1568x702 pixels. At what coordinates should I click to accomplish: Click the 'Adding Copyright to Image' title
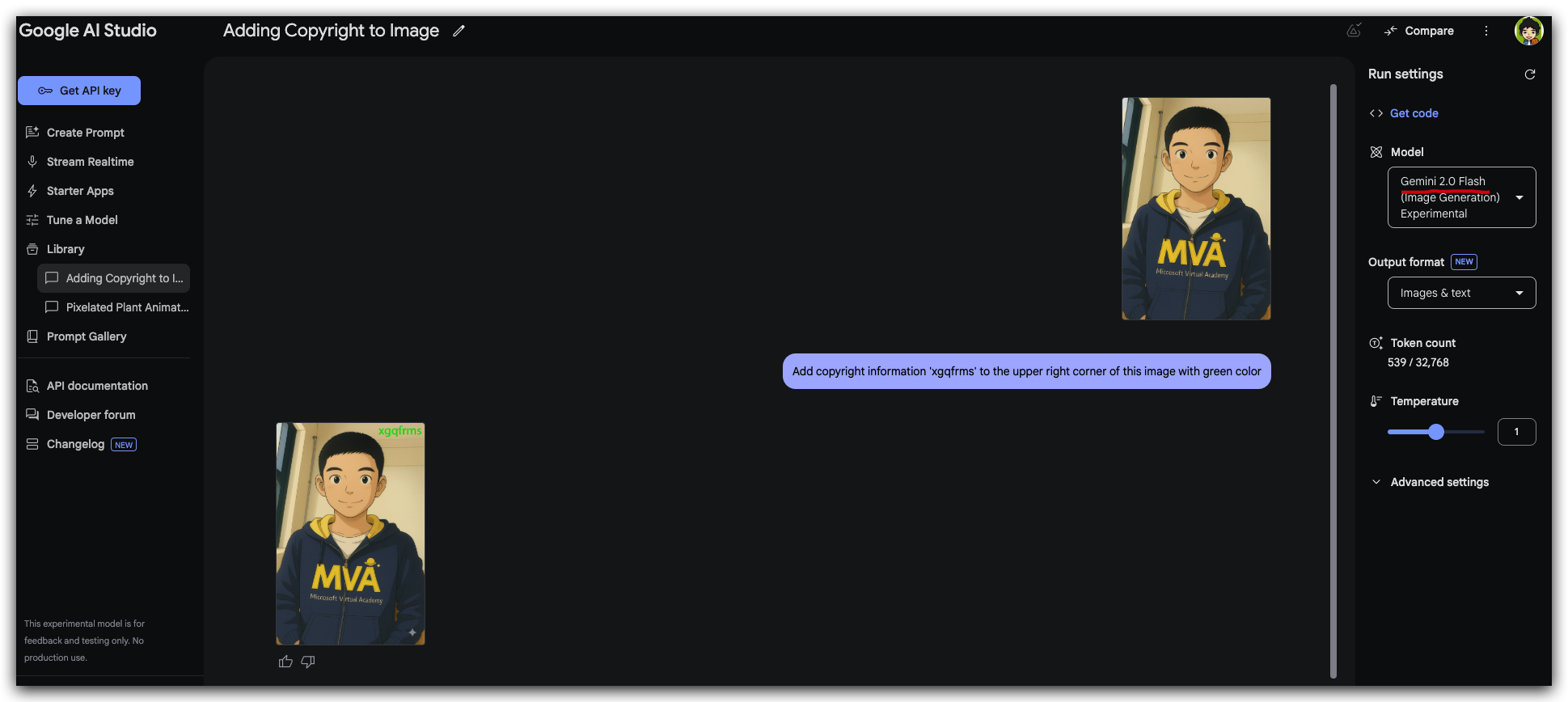click(x=331, y=31)
